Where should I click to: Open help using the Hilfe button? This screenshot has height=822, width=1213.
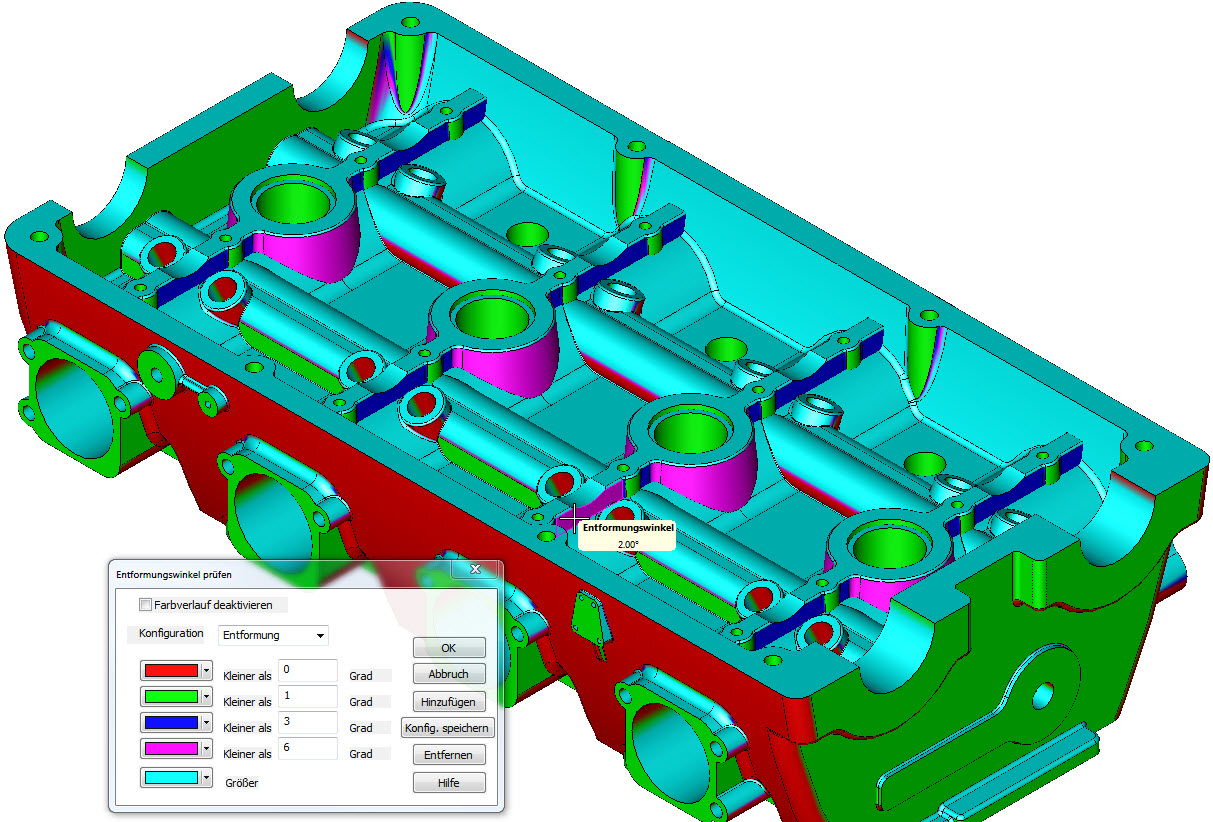[448, 781]
